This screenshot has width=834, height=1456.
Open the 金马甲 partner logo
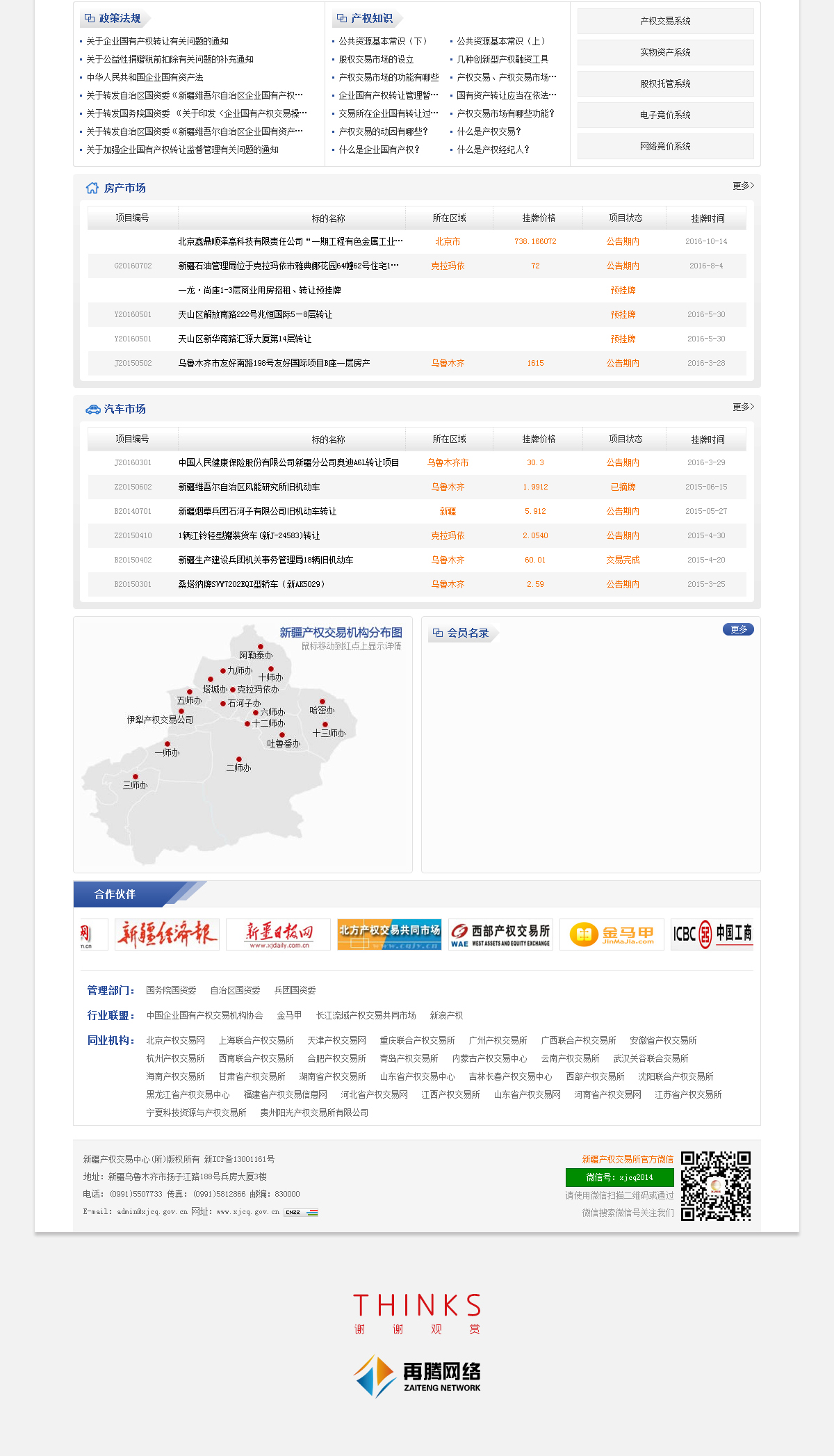click(x=612, y=934)
